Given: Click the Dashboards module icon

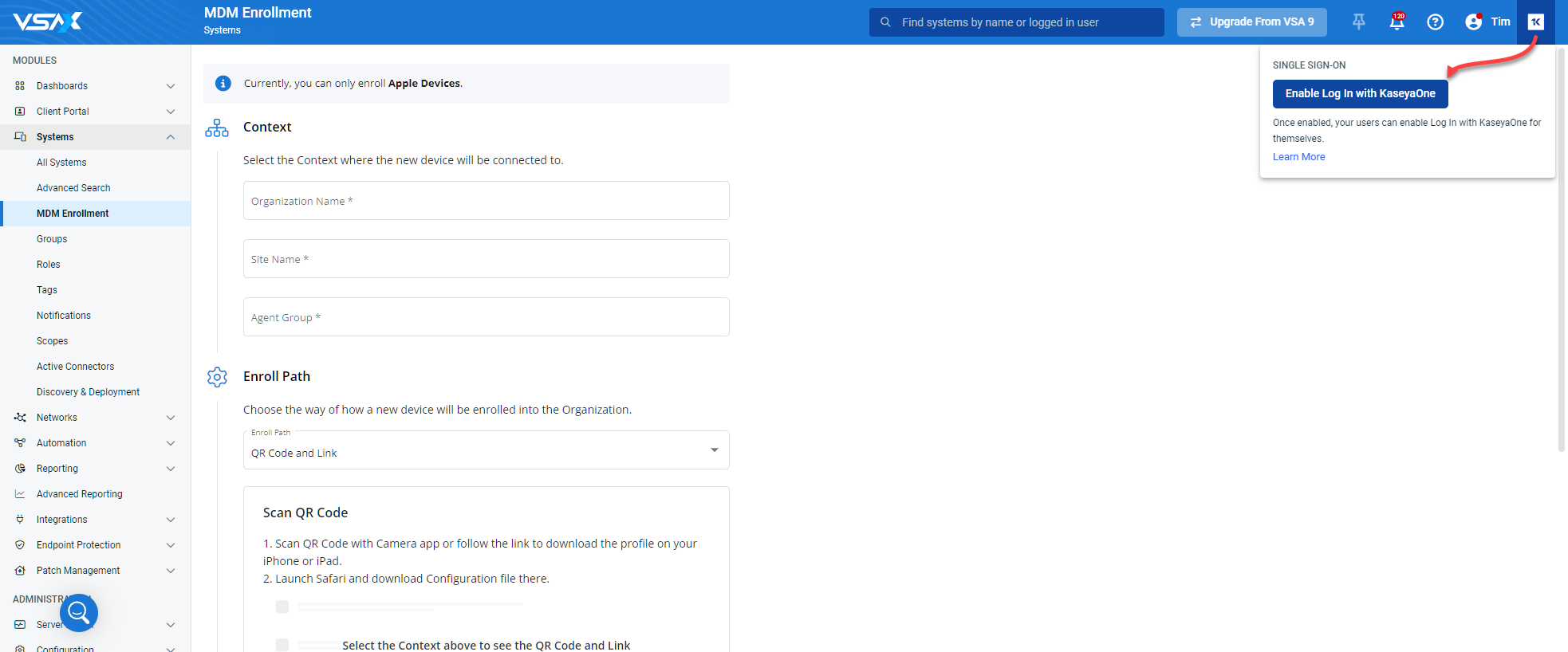Looking at the screenshot, I should click(20, 86).
